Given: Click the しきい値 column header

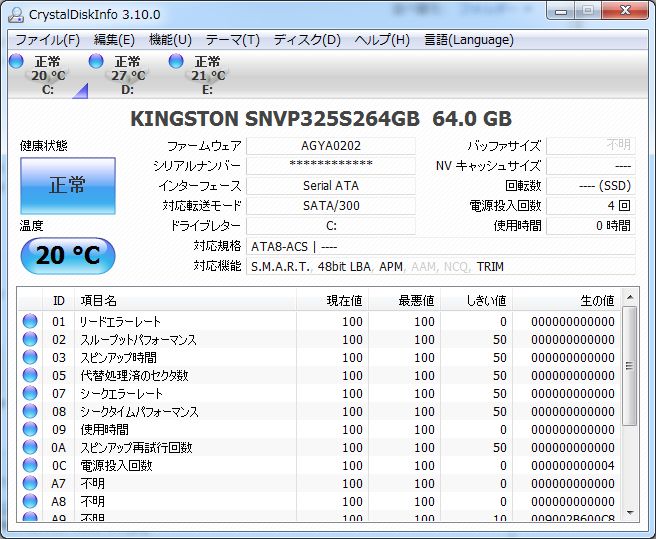Looking at the screenshot, I should tap(477, 300).
